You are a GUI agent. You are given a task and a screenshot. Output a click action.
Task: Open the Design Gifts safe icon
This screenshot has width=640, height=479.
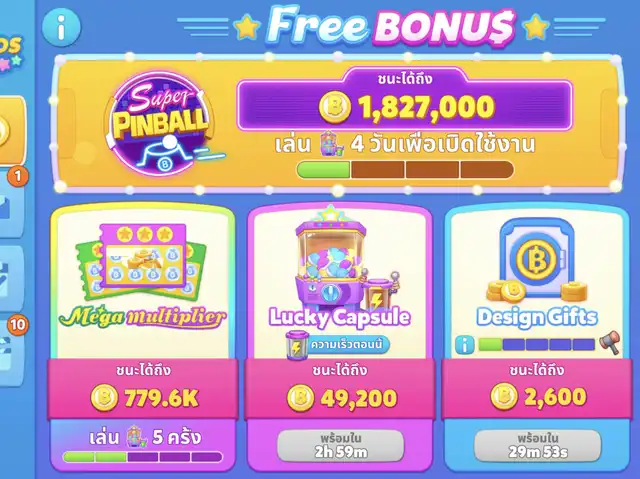pyautogui.click(x=537, y=260)
